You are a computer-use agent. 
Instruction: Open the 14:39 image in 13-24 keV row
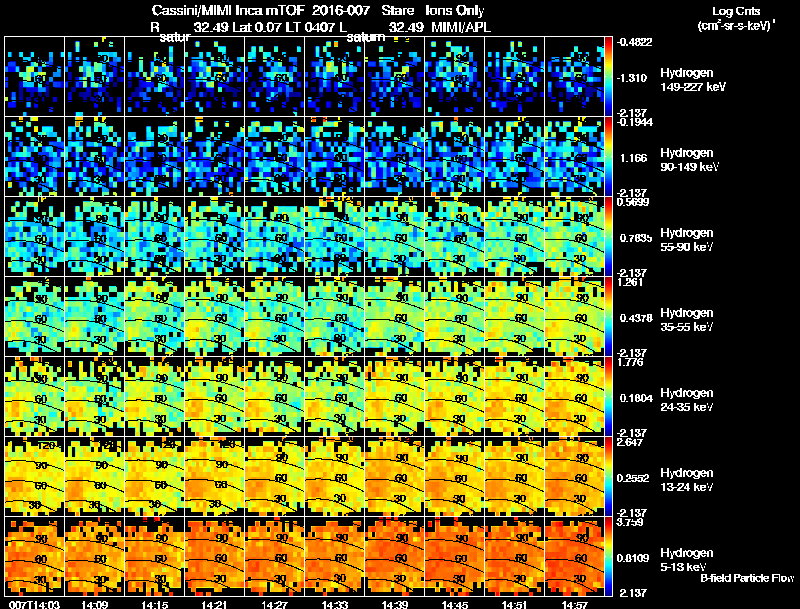tap(394, 476)
